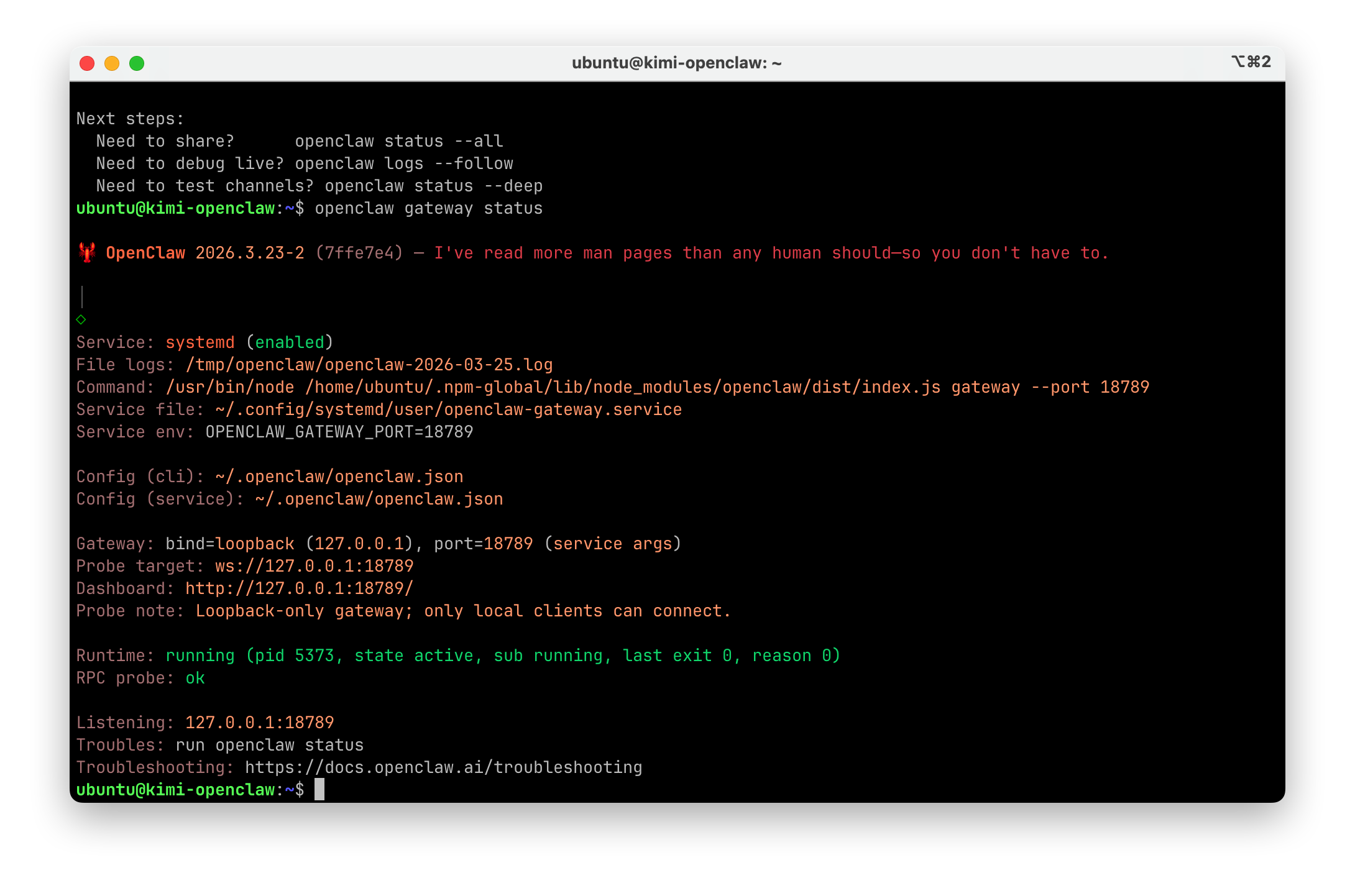Open the docs.openclaw.ai troubleshooting URL

coord(443,767)
